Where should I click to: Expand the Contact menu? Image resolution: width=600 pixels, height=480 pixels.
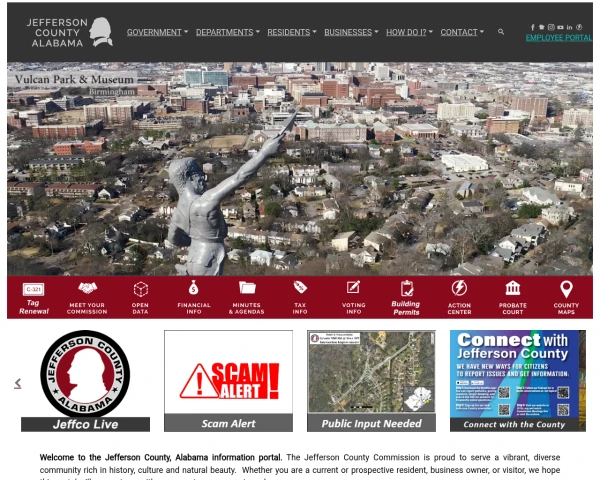tap(462, 32)
